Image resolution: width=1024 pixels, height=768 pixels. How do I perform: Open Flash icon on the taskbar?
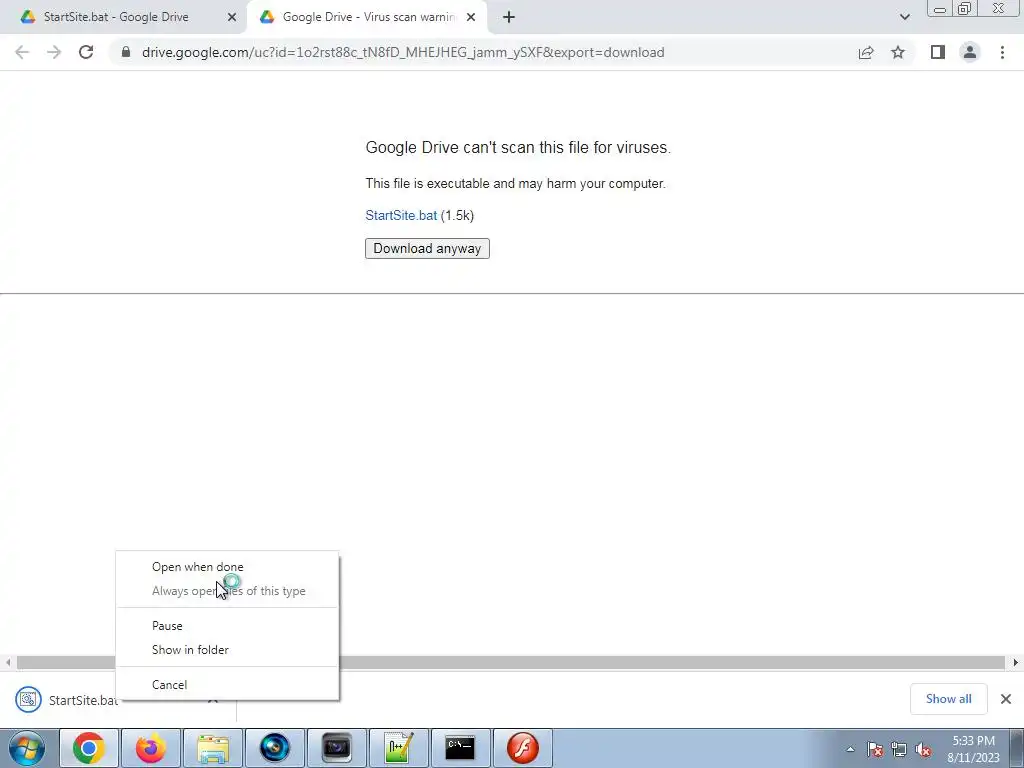(x=522, y=748)
